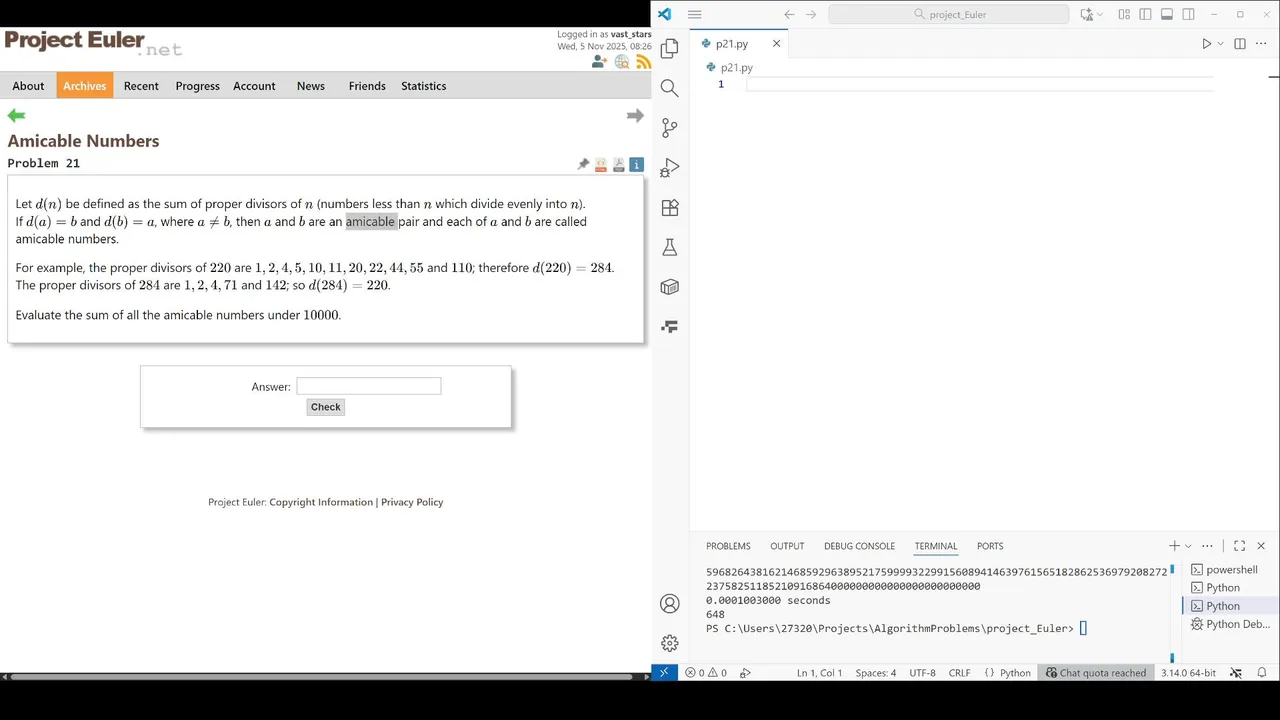1280x720 pixels.
Task: Toggle the bottom panel visibility
Action: click(x=1167, y=15)
